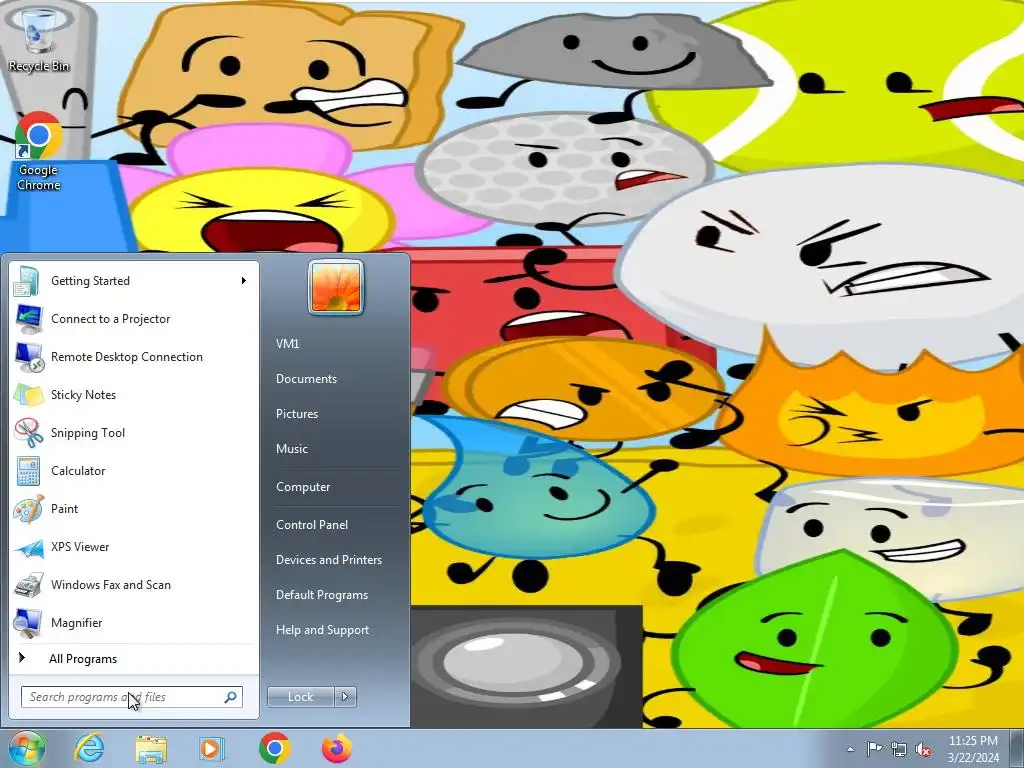Open Recycle Bin desktop icon

pos(39,37)
